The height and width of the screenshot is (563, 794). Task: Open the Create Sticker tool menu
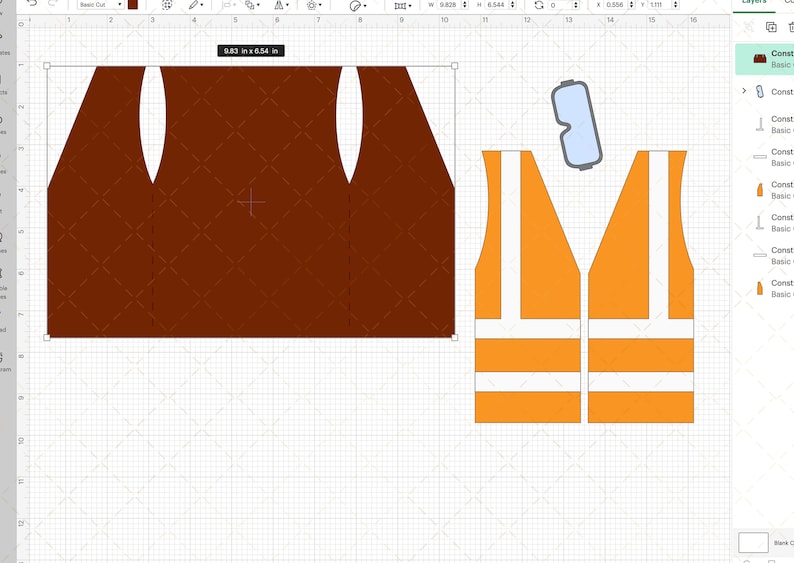point(358,6)
